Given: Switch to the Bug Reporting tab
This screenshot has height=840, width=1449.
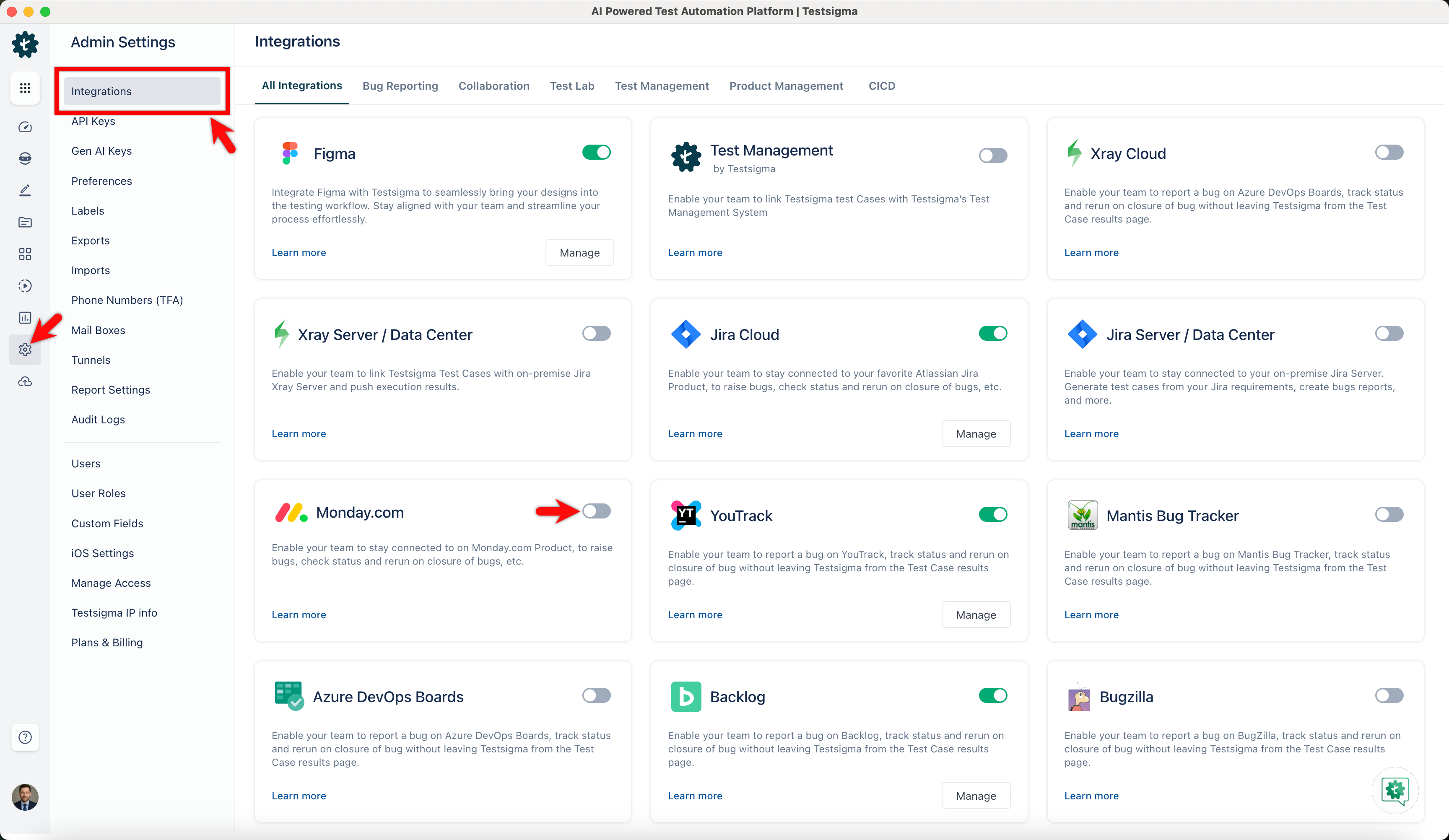Looking at the screenshot, I should tap(400, 86).
